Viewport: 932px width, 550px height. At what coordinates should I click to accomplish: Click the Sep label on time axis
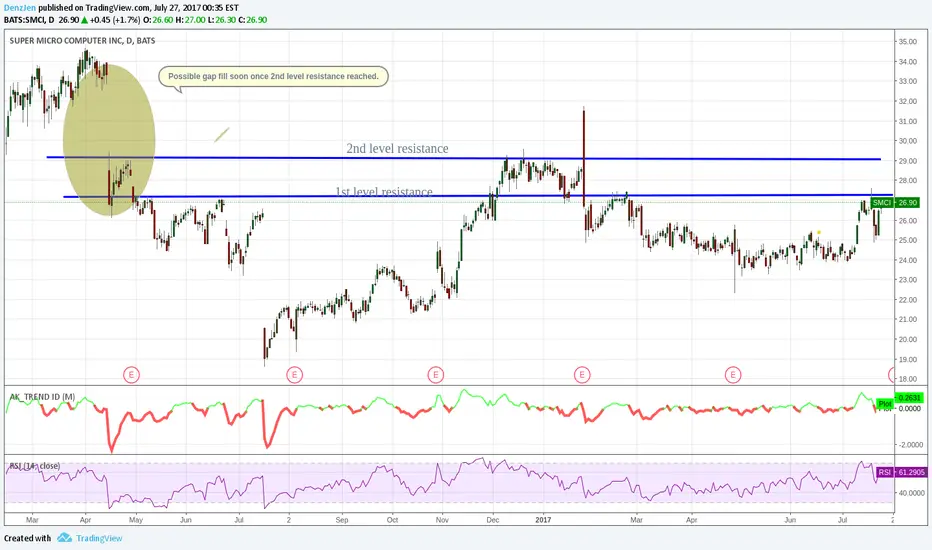(342, 520)
